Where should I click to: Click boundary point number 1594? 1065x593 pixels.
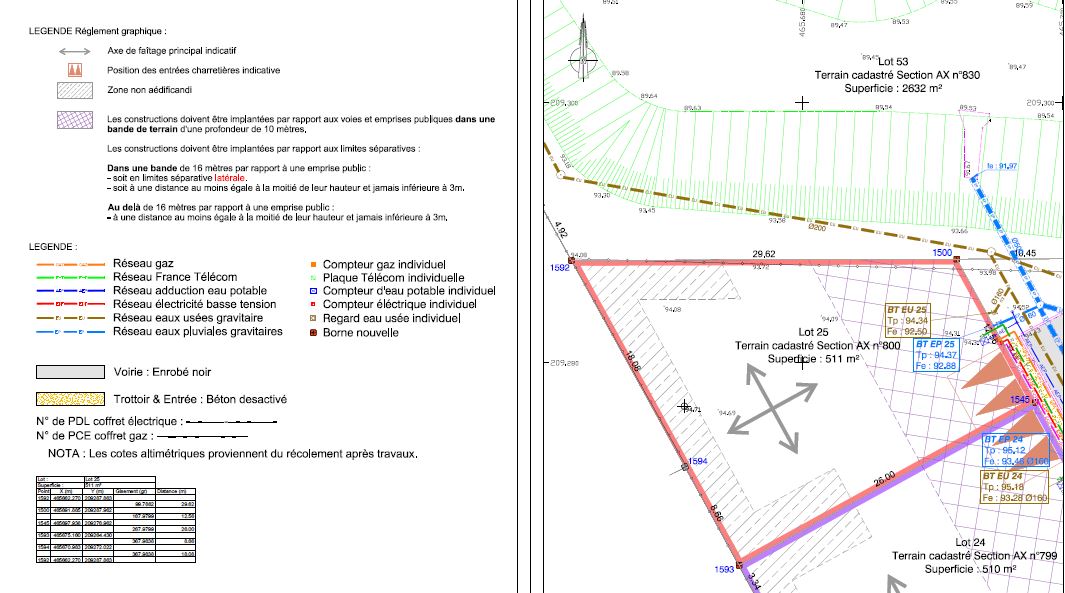[x=698, y=461]
